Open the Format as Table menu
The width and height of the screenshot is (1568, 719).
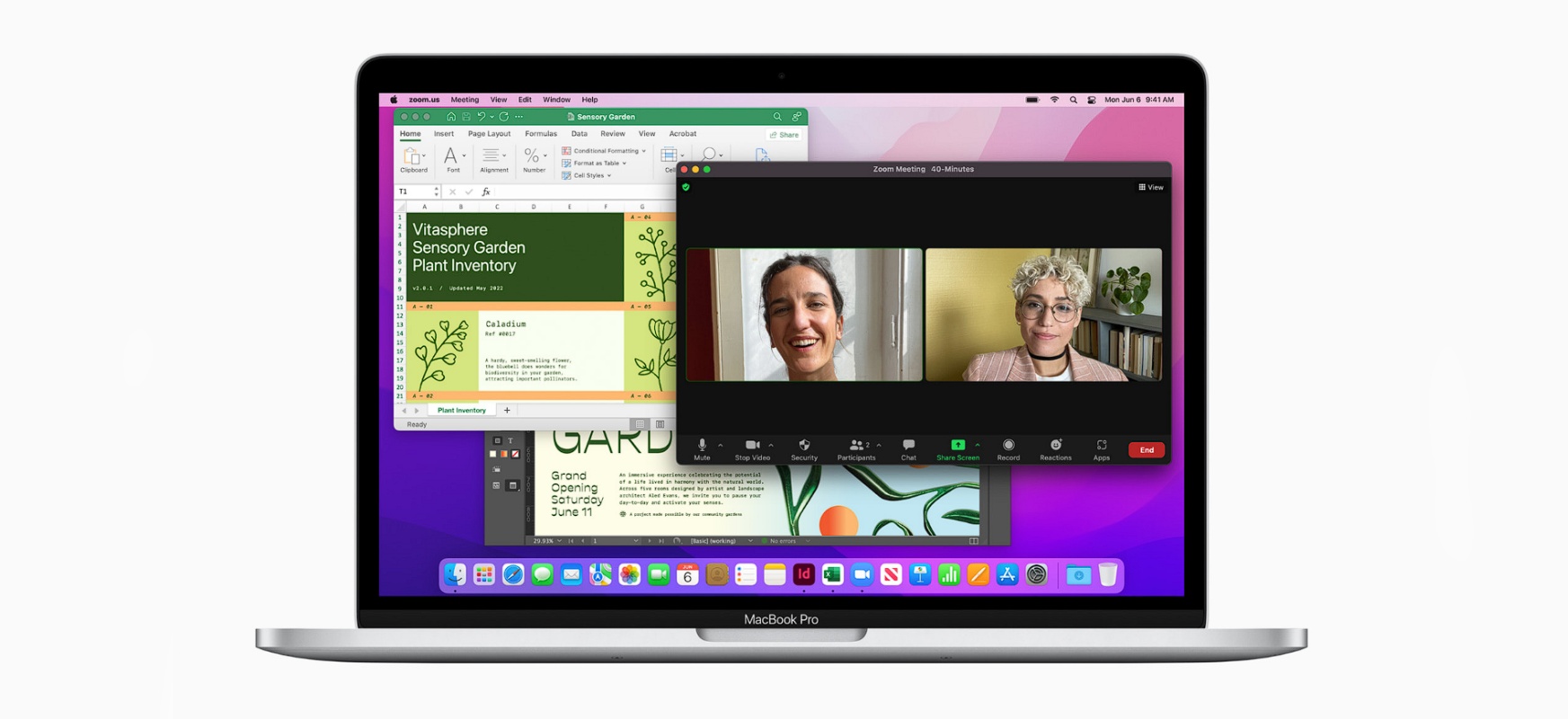[x=594, y=164]
